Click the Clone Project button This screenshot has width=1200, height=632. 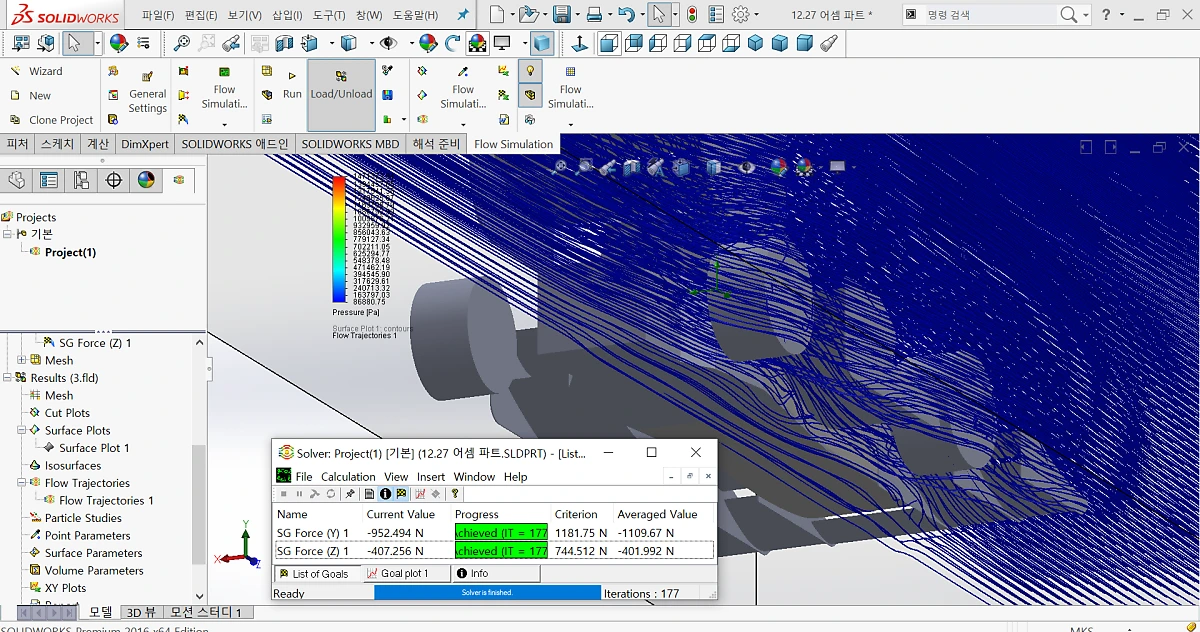(51, 120)
